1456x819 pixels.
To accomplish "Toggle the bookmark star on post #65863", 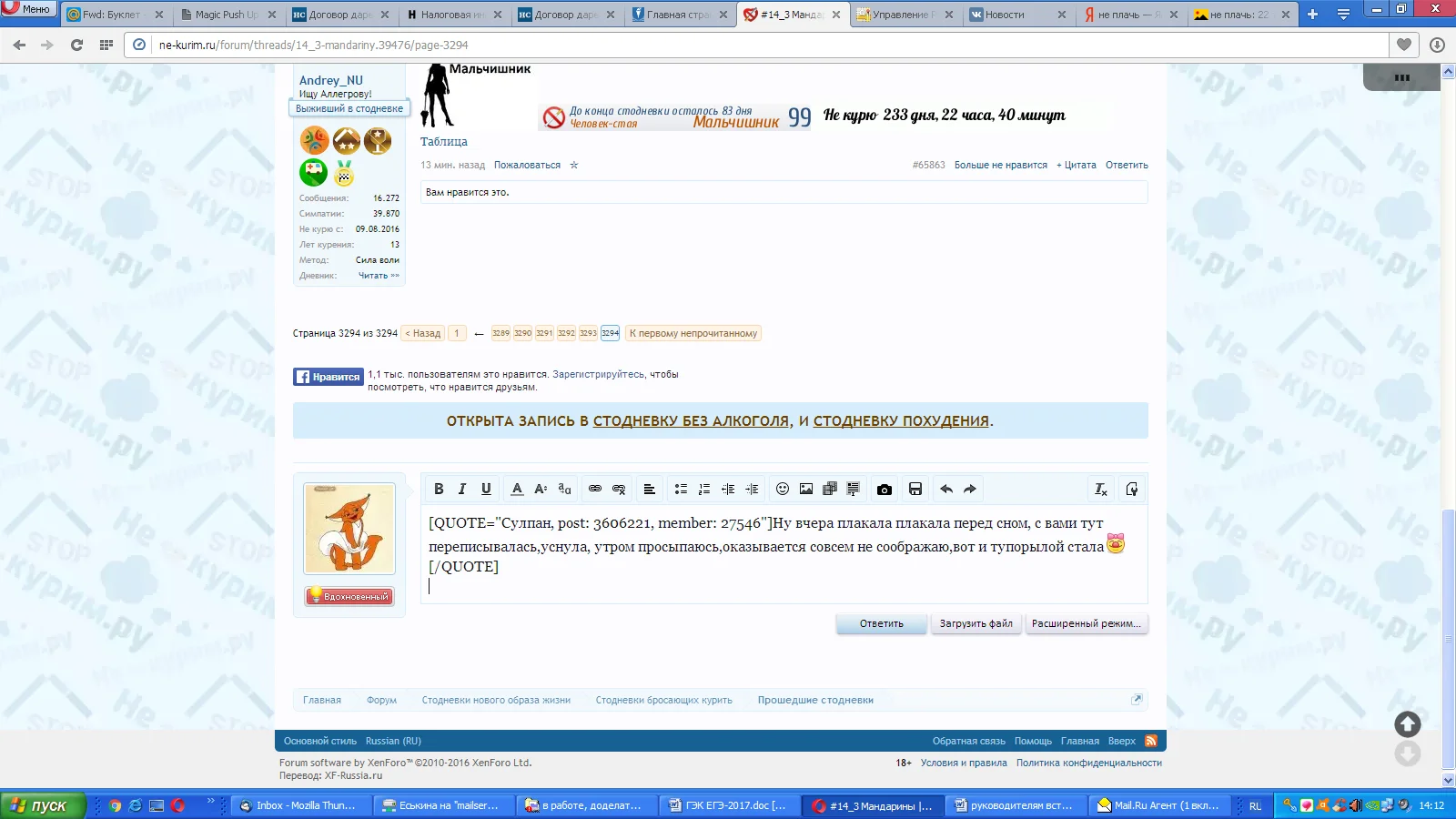I will tap(574, 165).
